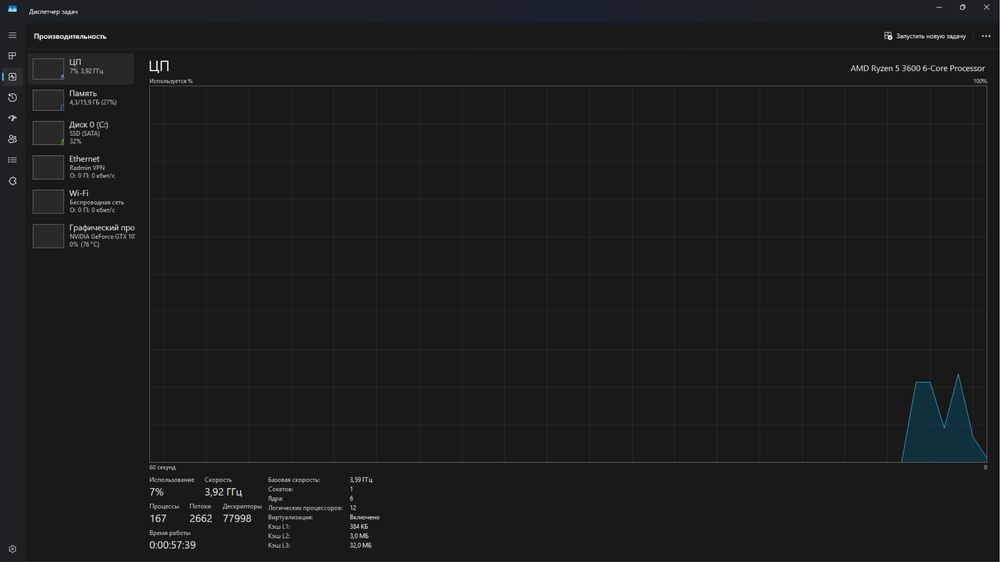Open the Services page icon
This screenshot has width=1000, height=562.
[12, 181]
